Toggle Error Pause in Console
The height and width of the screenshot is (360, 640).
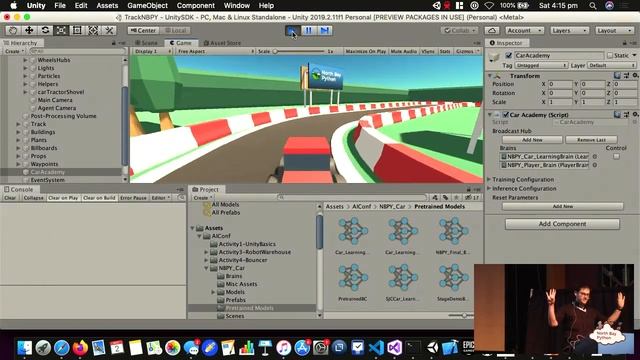click(x=133, y=198)
